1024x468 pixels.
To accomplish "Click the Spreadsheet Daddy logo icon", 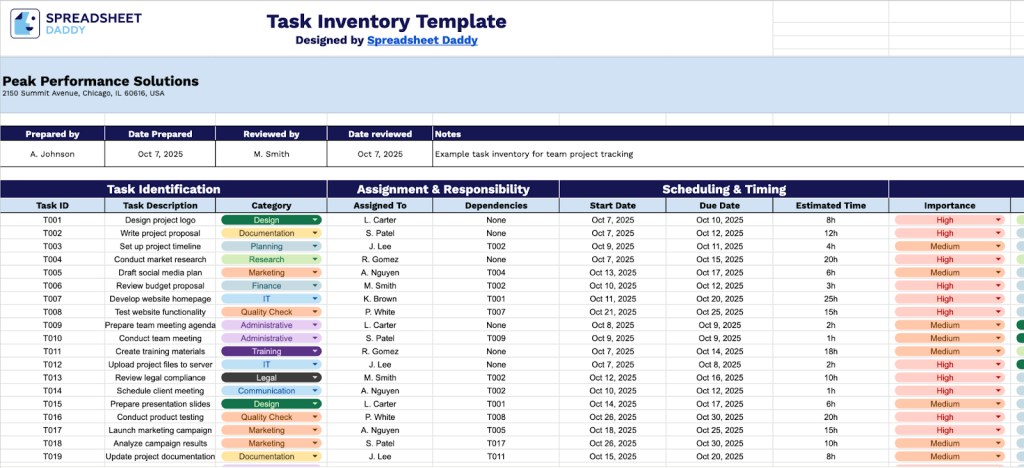I will click(26, 24).
